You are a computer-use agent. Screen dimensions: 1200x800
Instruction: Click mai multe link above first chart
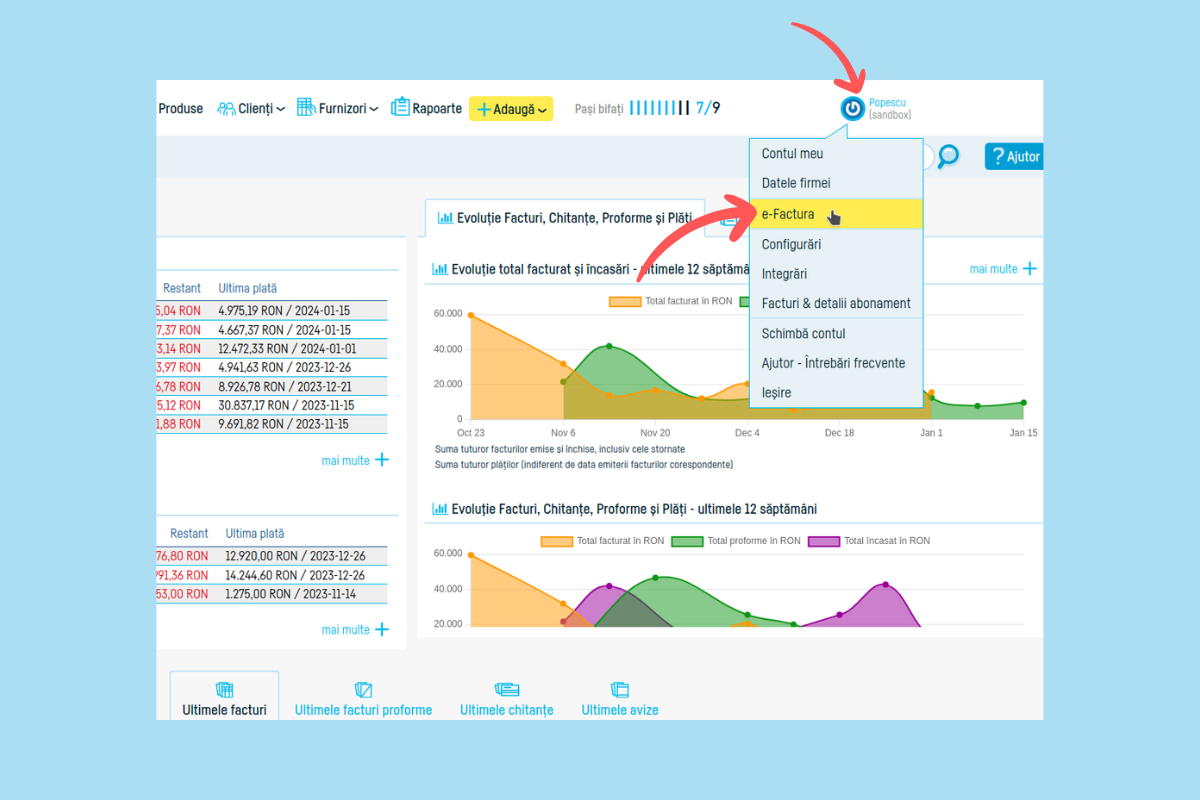(x=1003, y=269)
